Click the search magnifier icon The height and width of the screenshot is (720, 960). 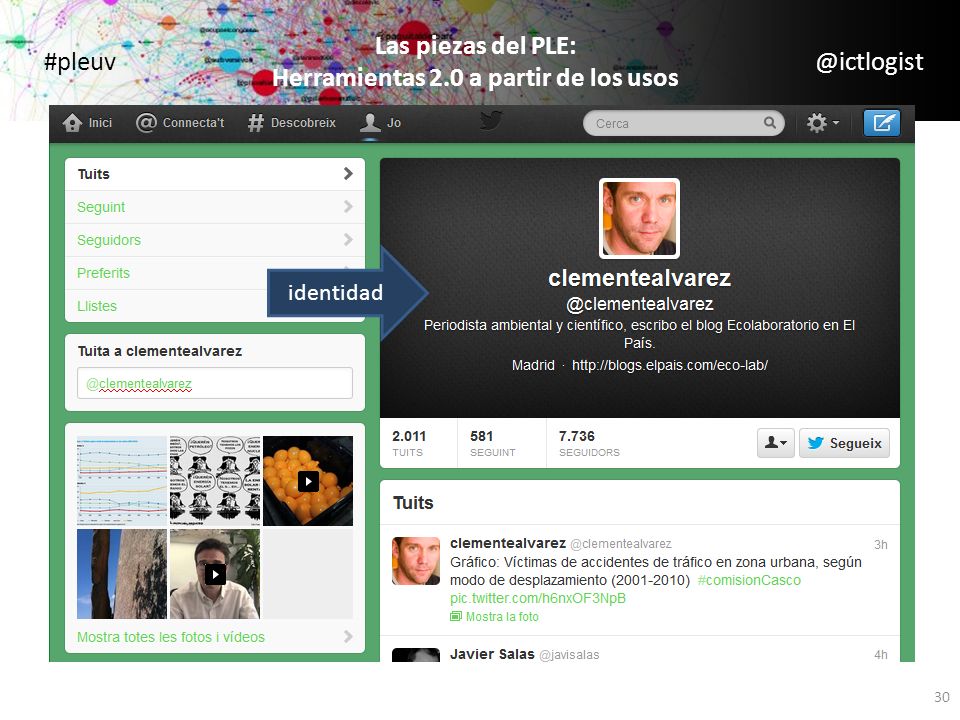click(x=770, y=123)
